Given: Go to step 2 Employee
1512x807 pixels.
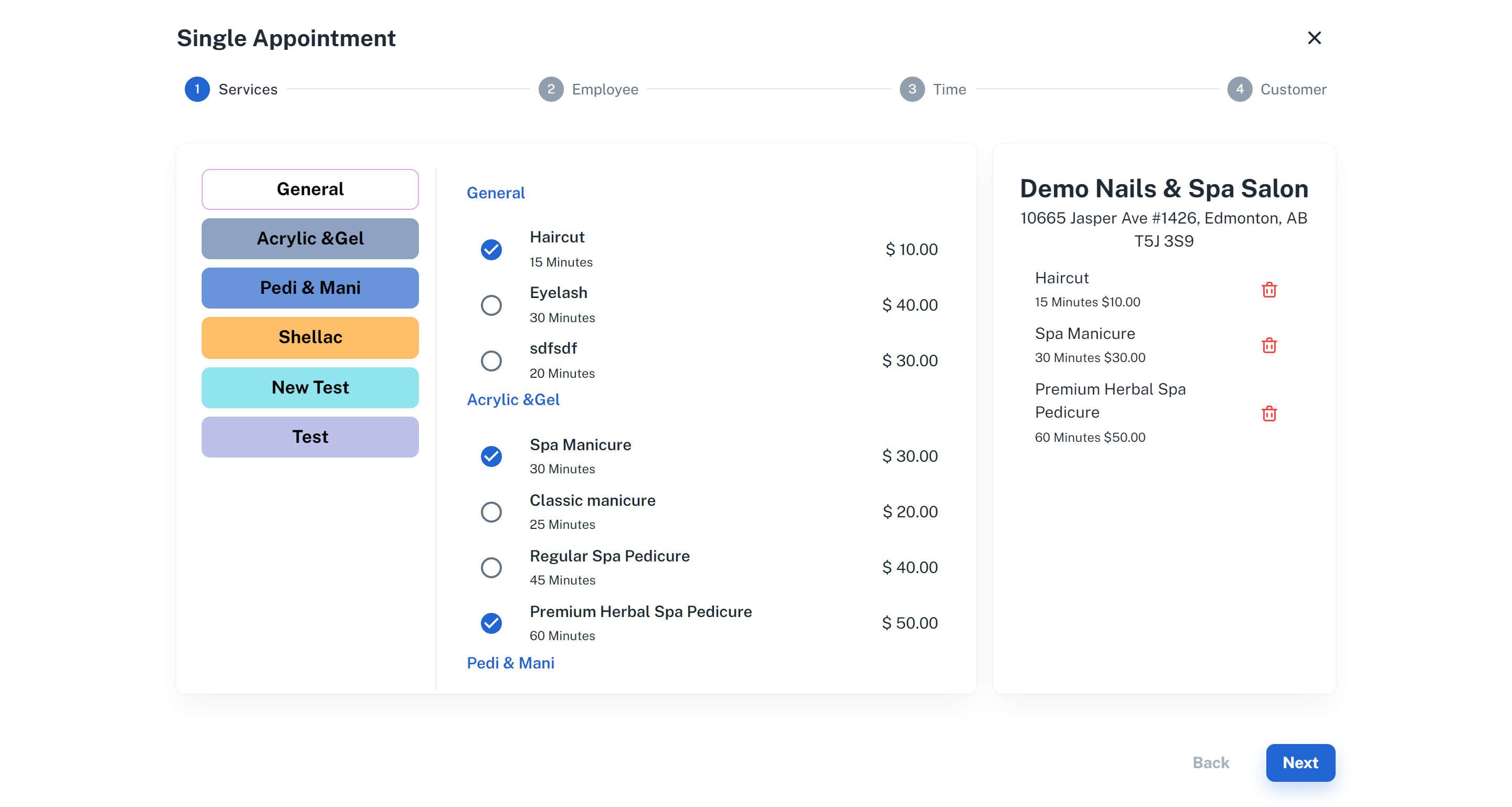Looking at the screenshot, I should click(551, 89).
